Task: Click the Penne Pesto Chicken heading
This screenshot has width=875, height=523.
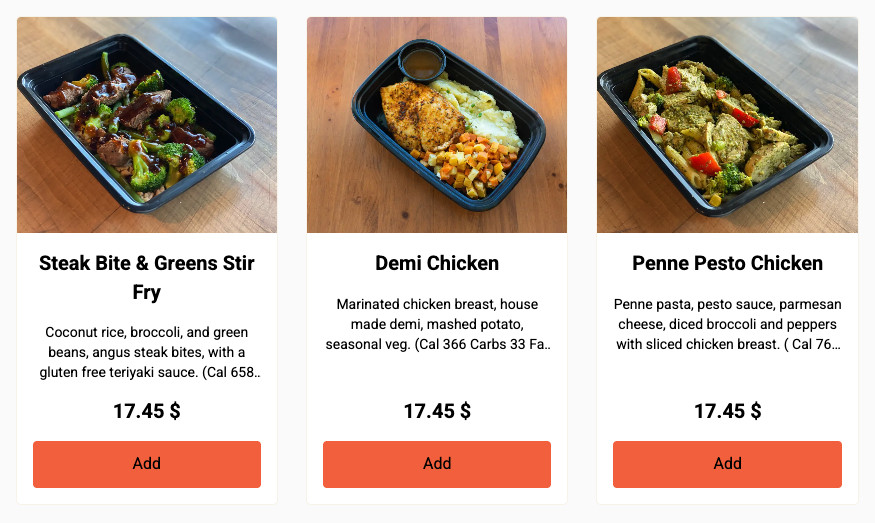Action: click(727, 264)
